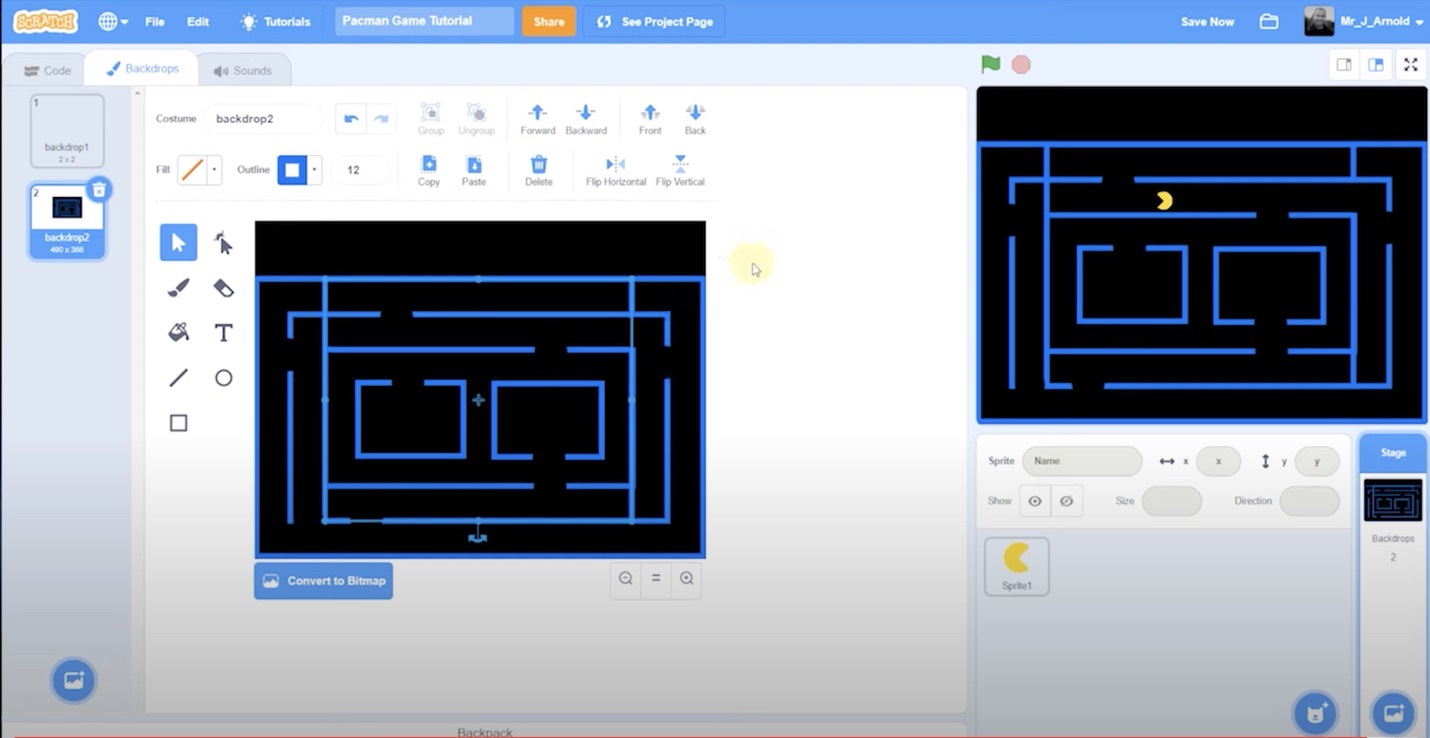This screenshot has width=1430, height=738.
Task: Select the backdrop1 thumbnail
Action: [x=67, y=130]
